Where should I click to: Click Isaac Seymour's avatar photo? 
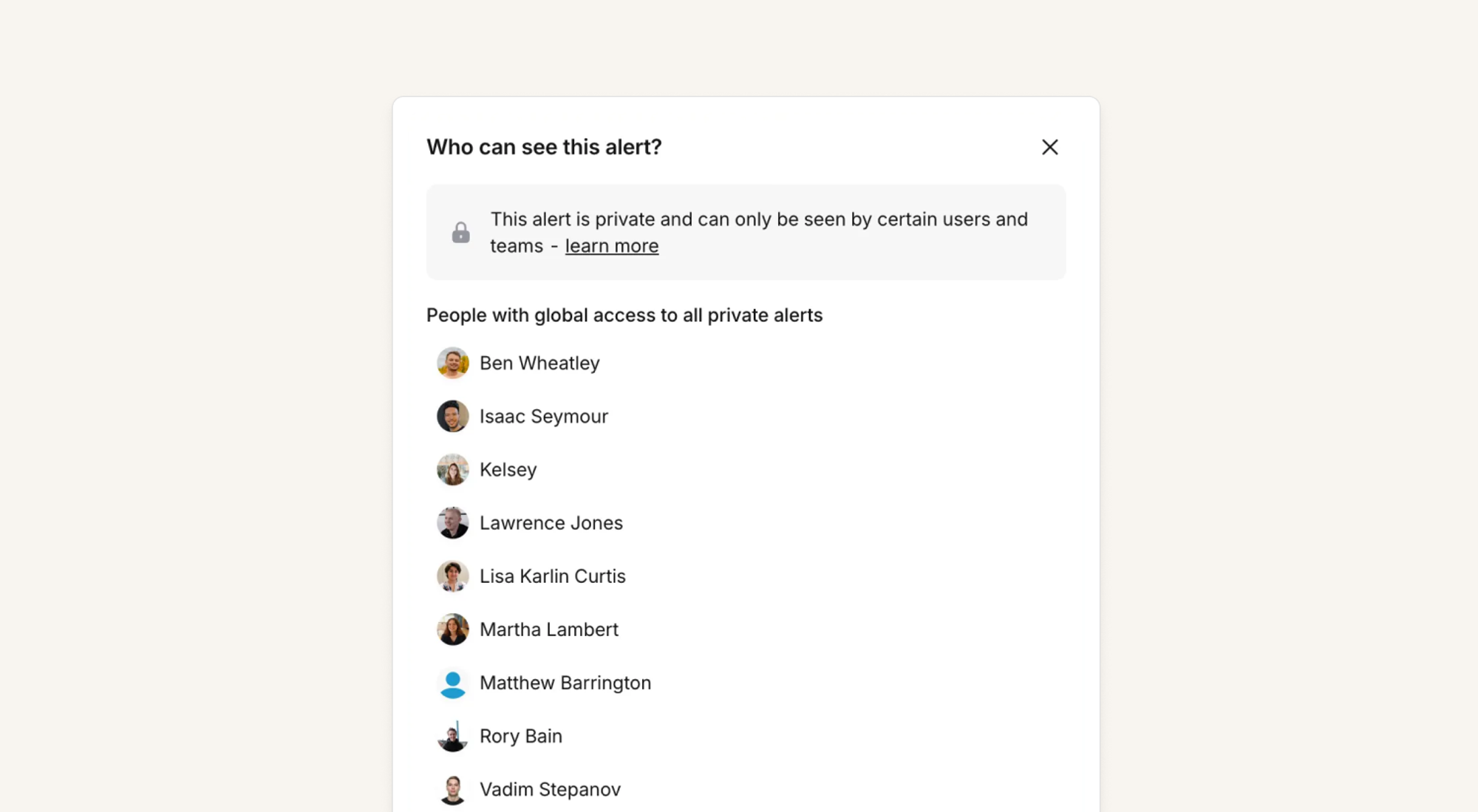click(452, 417)
